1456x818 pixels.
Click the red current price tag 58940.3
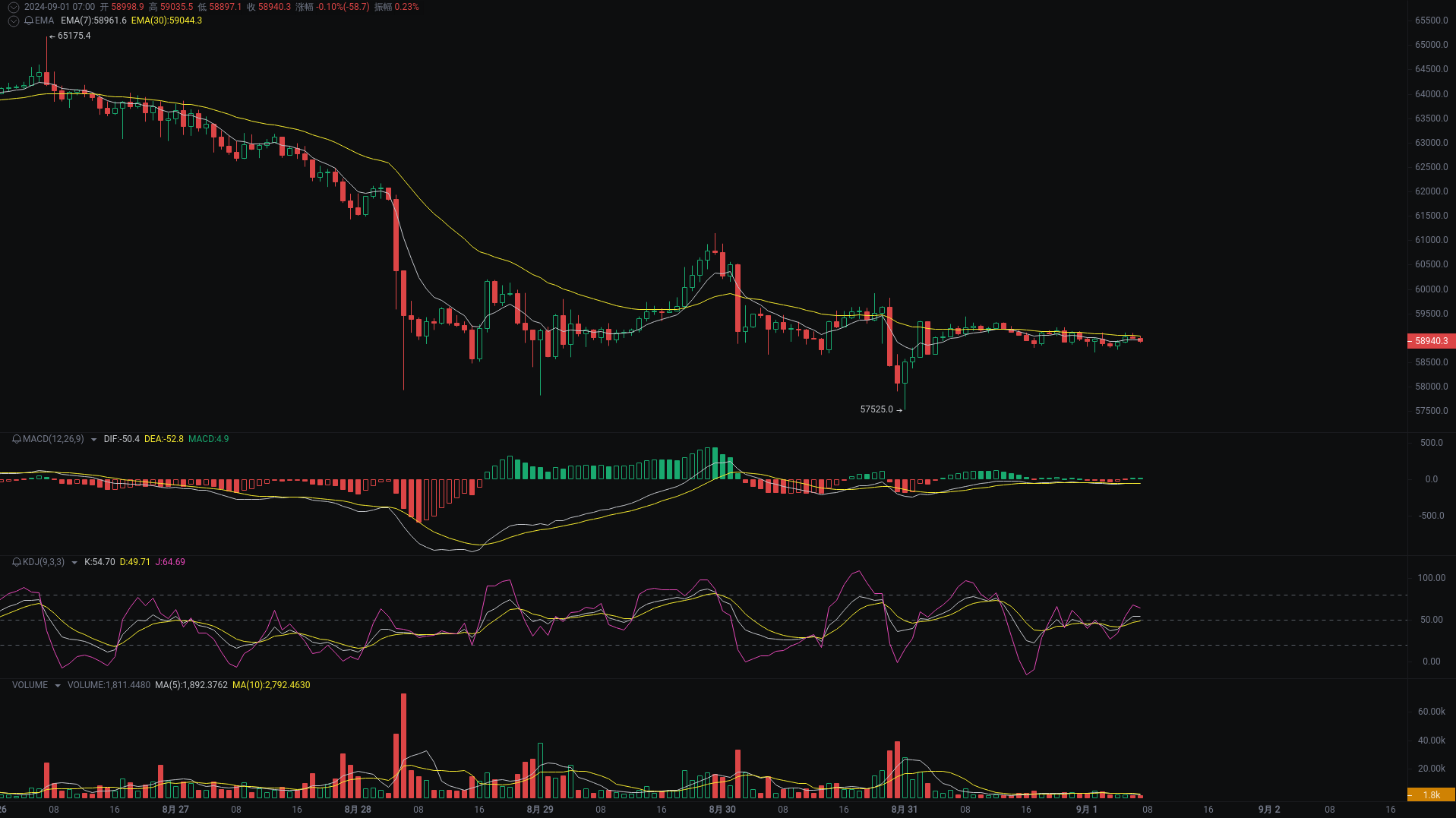[1431, 341]
